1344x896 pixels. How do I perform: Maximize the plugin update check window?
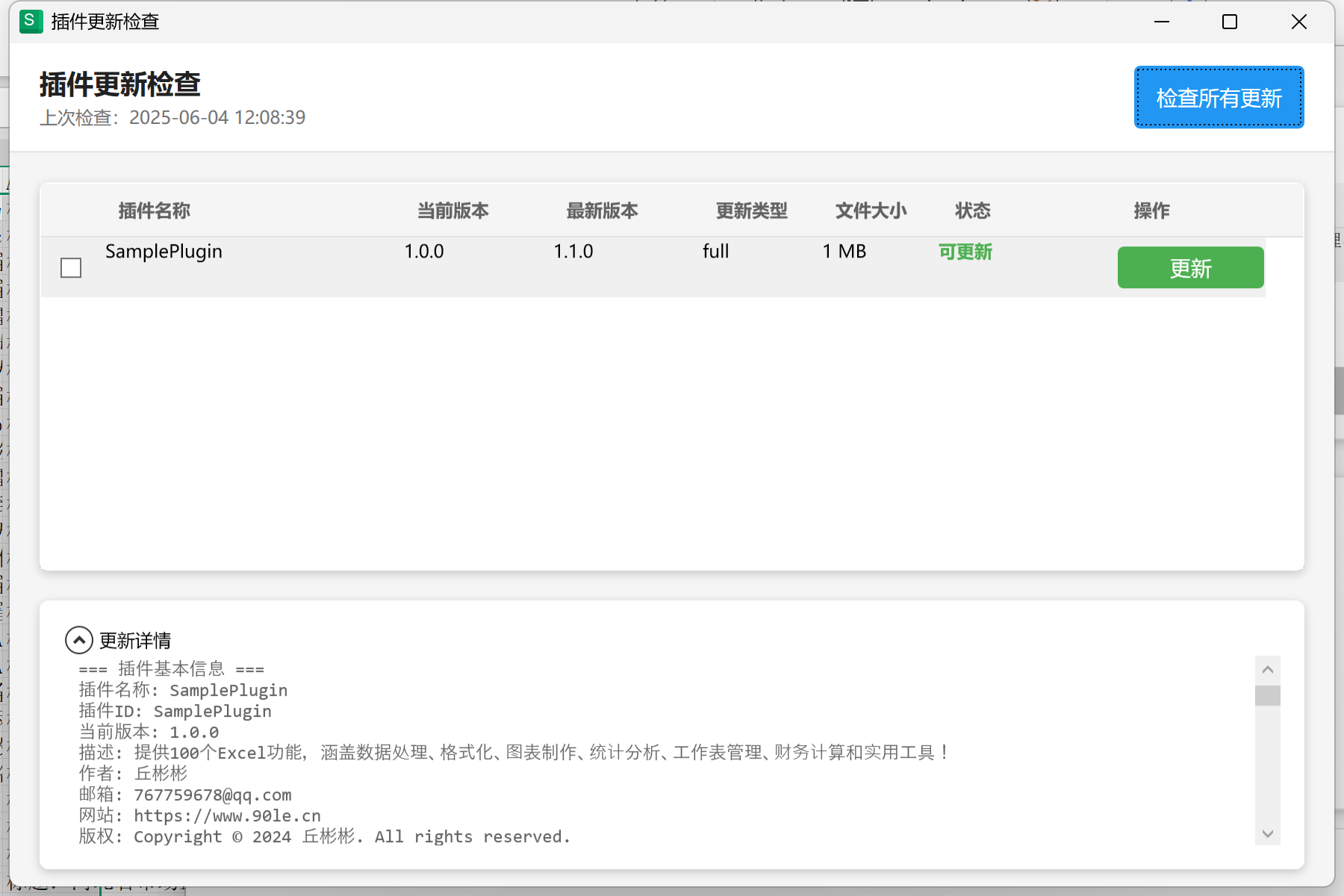point(1230,22)
